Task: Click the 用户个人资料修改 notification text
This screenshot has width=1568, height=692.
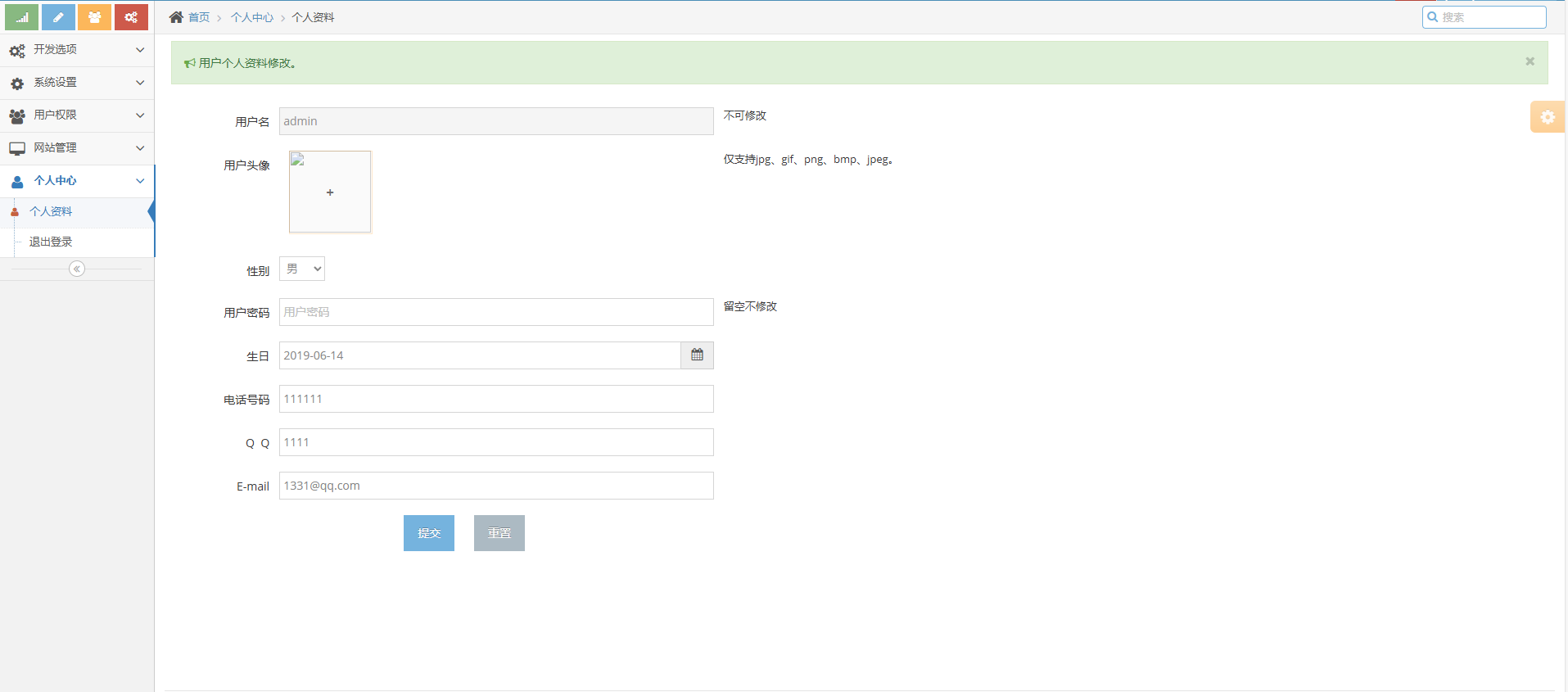Action: [247, 63]
